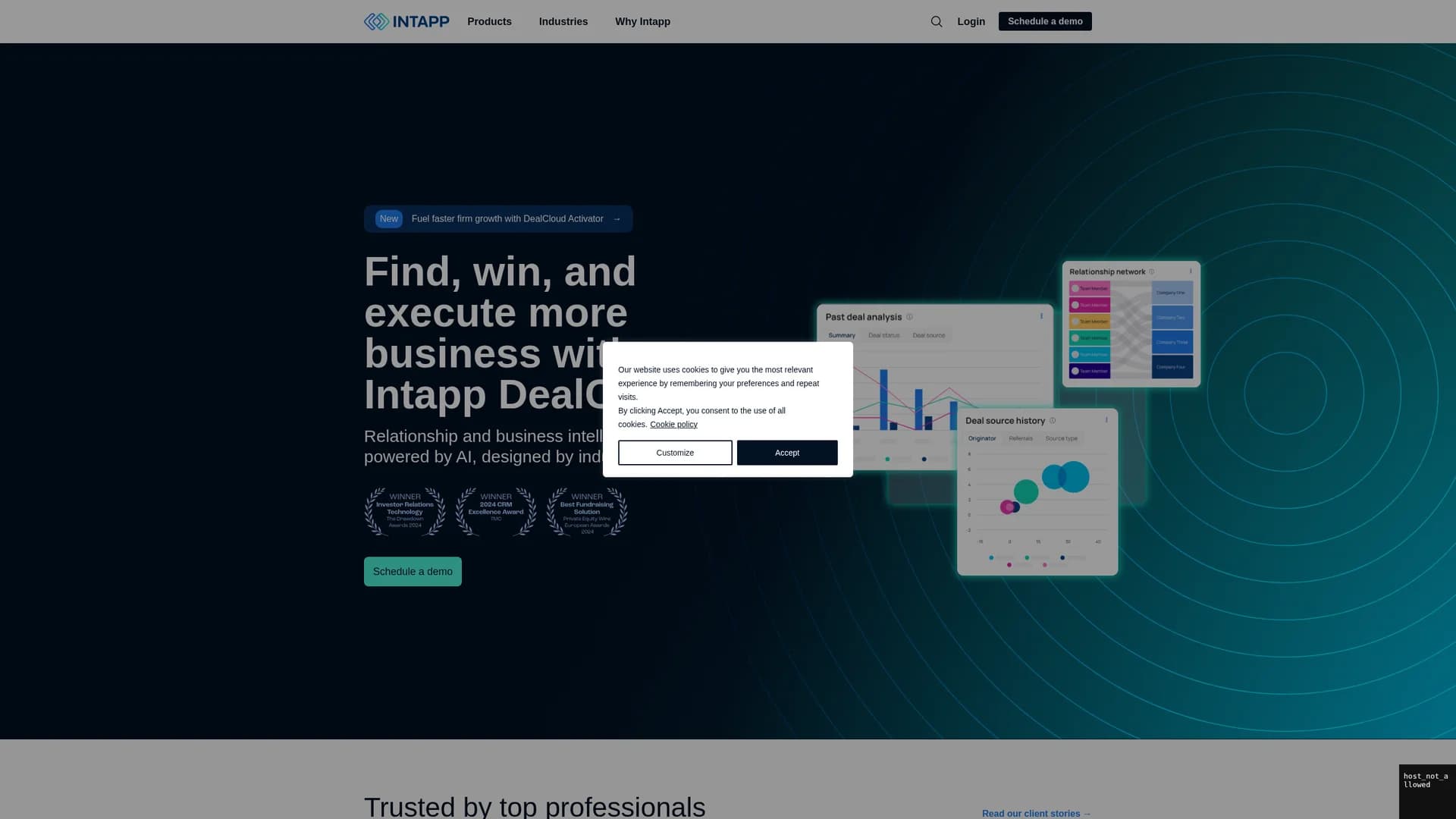
Task: Click the Past deal analysis options icon
Action: [x=1041, y=316]
